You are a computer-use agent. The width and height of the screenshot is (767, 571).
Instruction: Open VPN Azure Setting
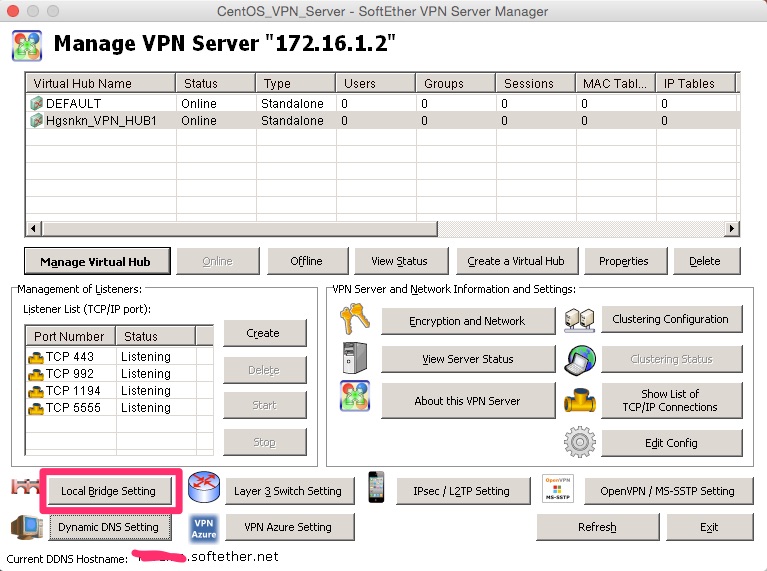tap(290, 527)
